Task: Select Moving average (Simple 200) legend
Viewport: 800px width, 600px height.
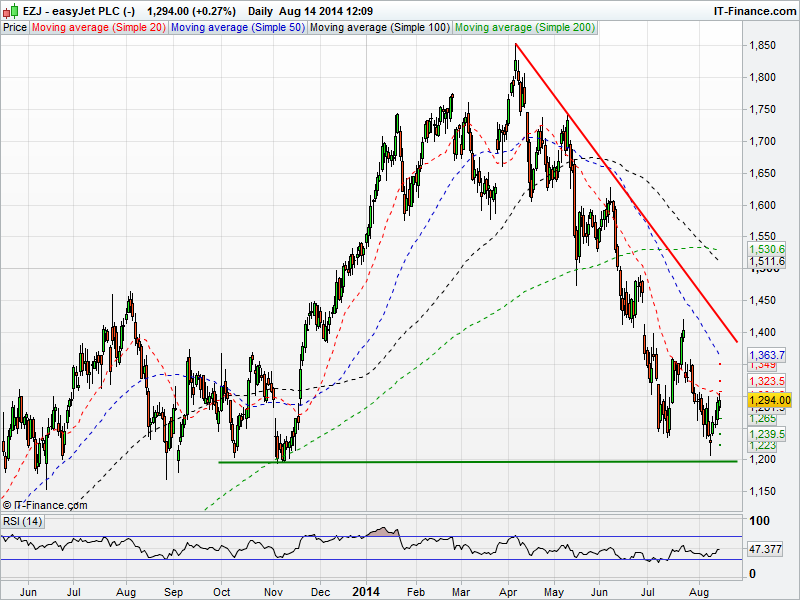Action: [x=525, y=28]
